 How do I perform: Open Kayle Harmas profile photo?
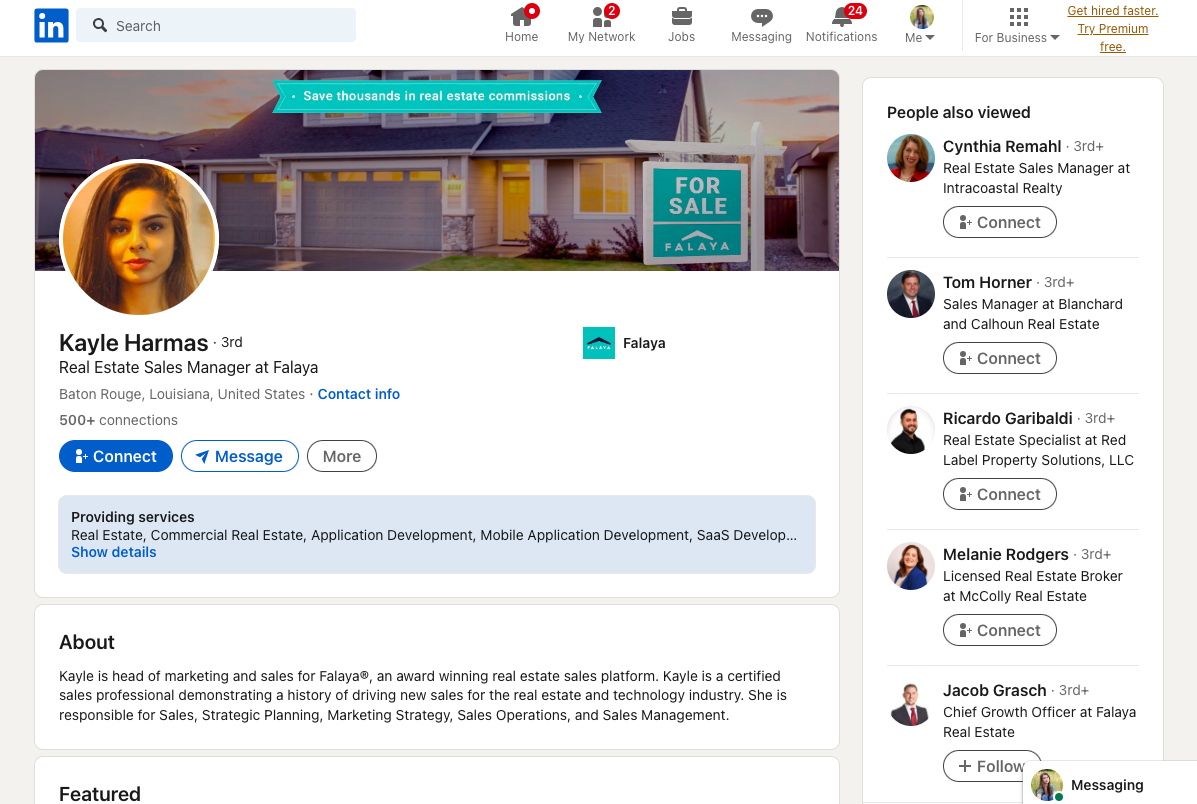139,239
